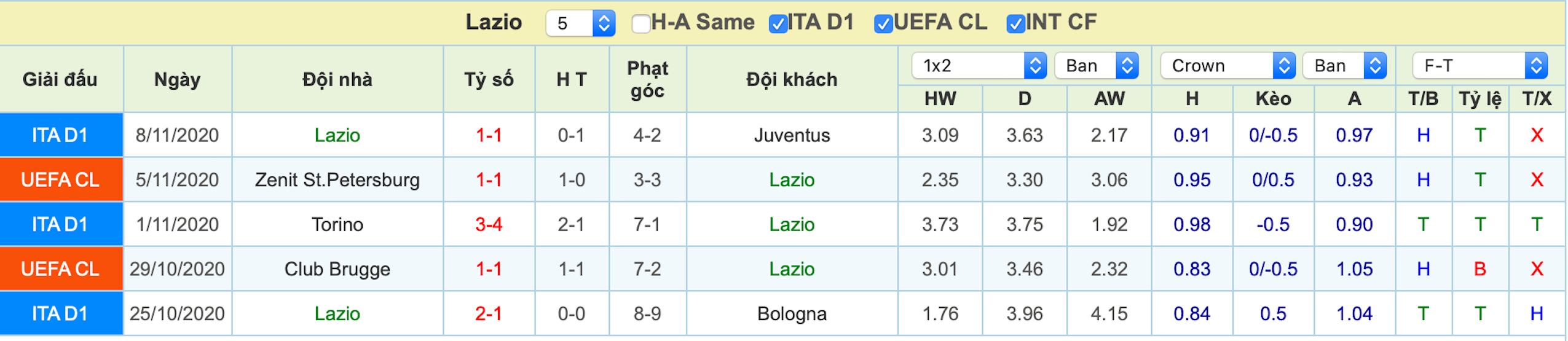Enable the H-A Same checkbox

tap(640, 24)
